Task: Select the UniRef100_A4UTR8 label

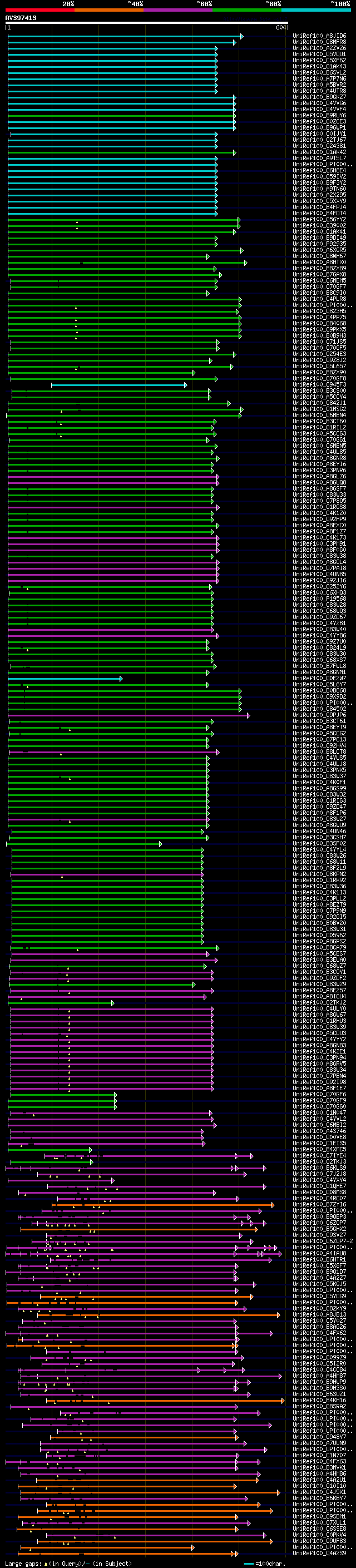Action: 319,91
